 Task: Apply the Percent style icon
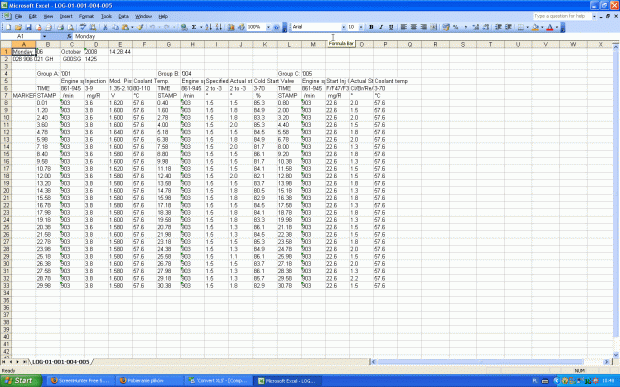click(456, 27)
